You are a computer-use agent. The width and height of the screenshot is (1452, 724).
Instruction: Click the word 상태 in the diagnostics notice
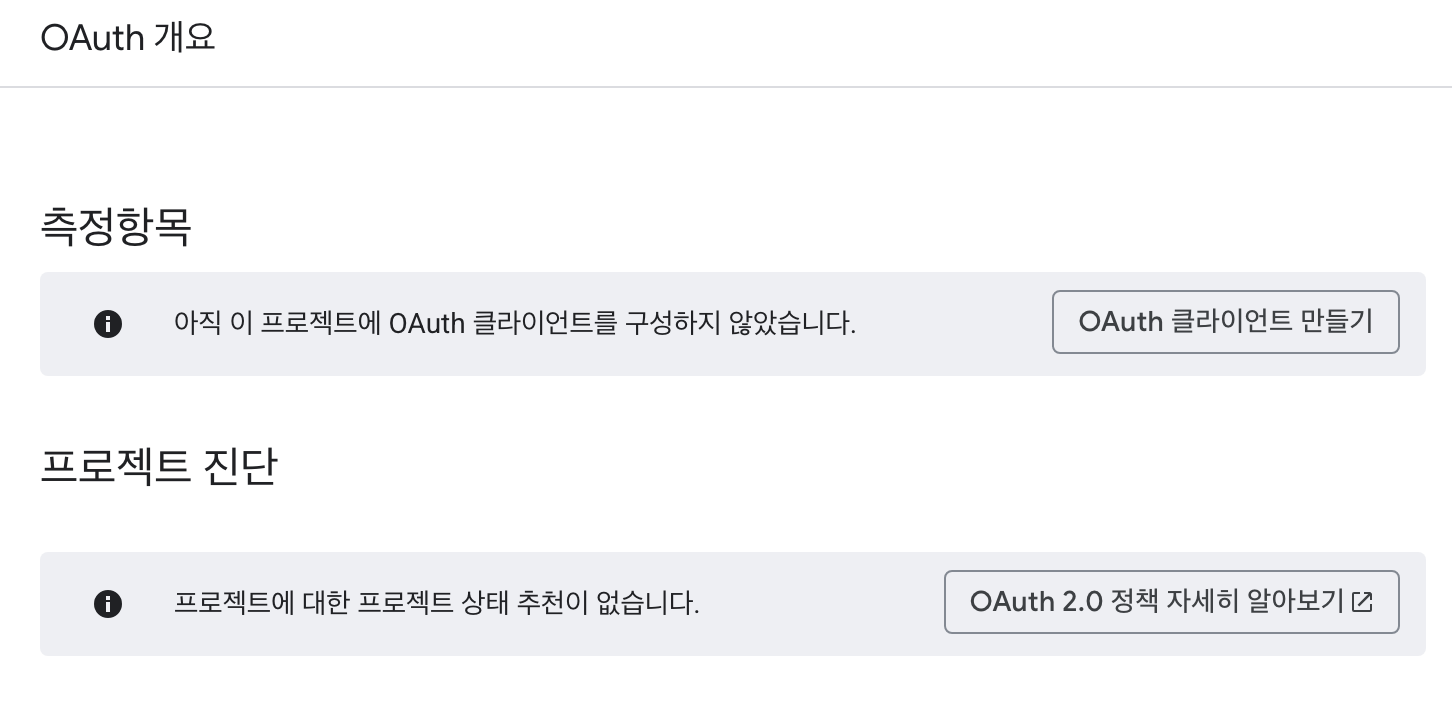click(484, 604)
